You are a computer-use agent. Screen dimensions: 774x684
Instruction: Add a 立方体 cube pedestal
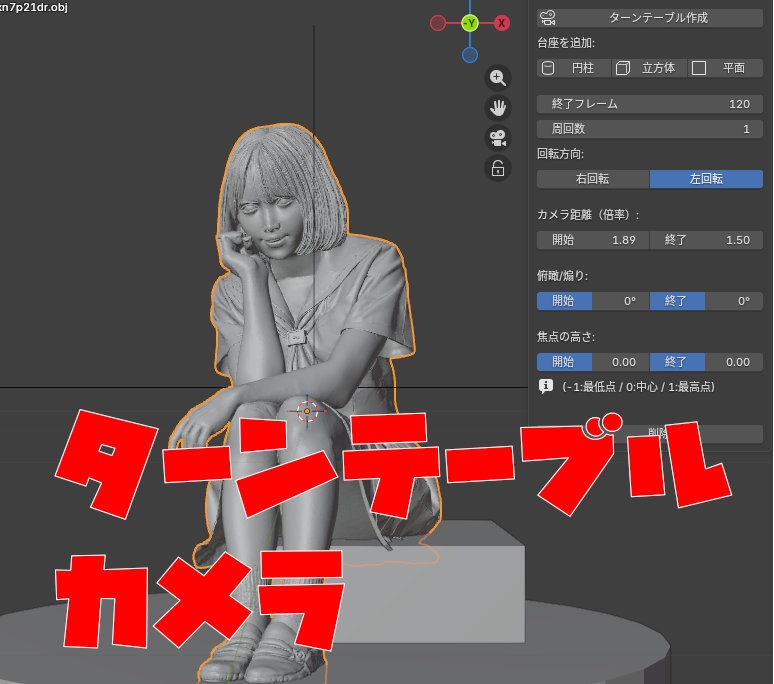pyautogui.click(x=649, y=68)
